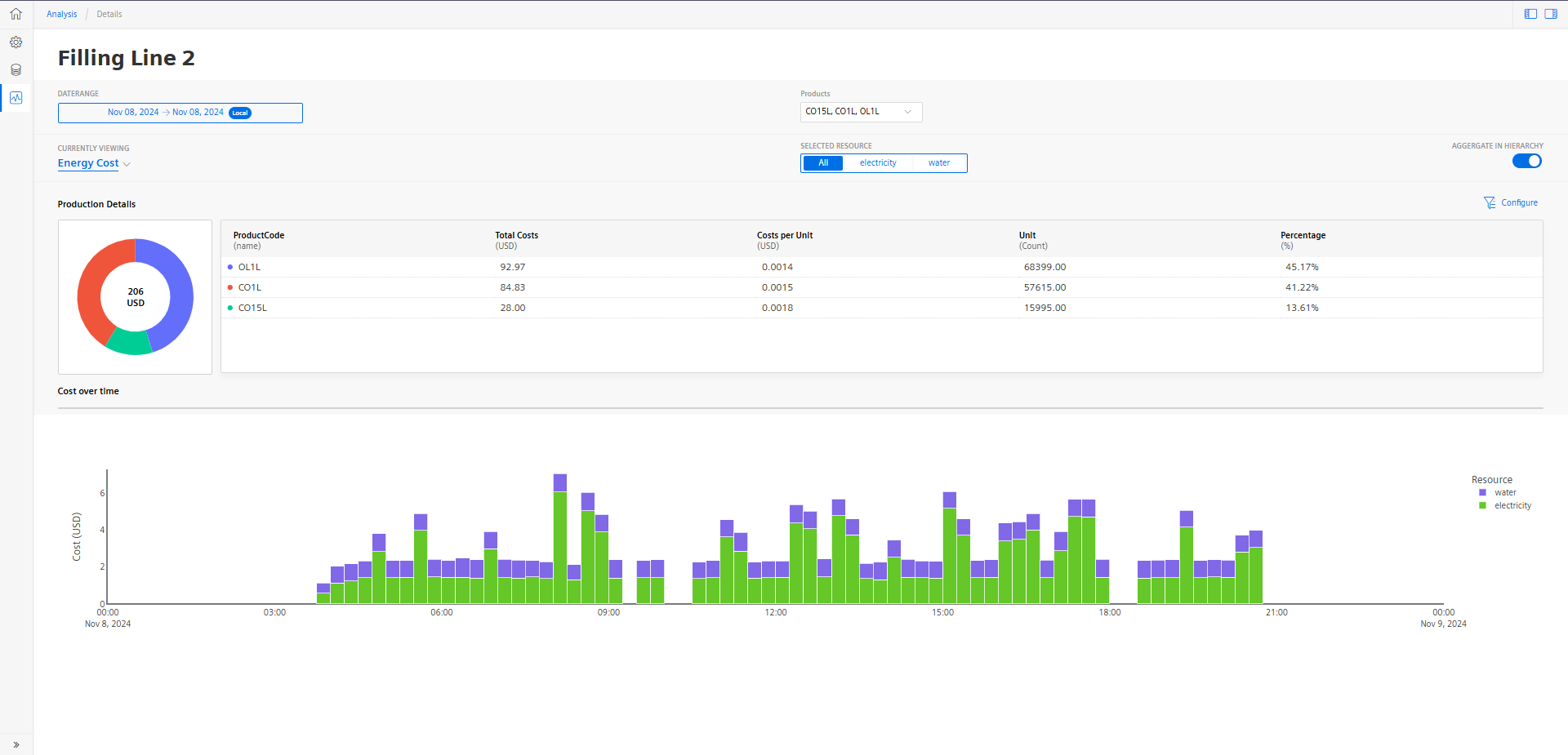The image size is (1568, 755).
Task: Open the Configure filter option
Action: 1511,202
